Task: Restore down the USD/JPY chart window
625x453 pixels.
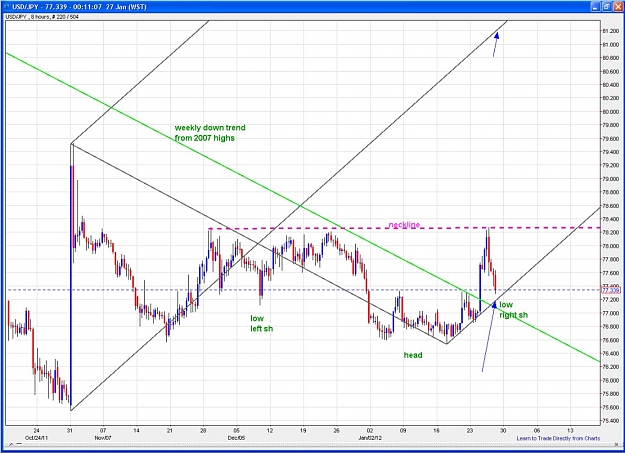Action: click(x=606, y=6)
